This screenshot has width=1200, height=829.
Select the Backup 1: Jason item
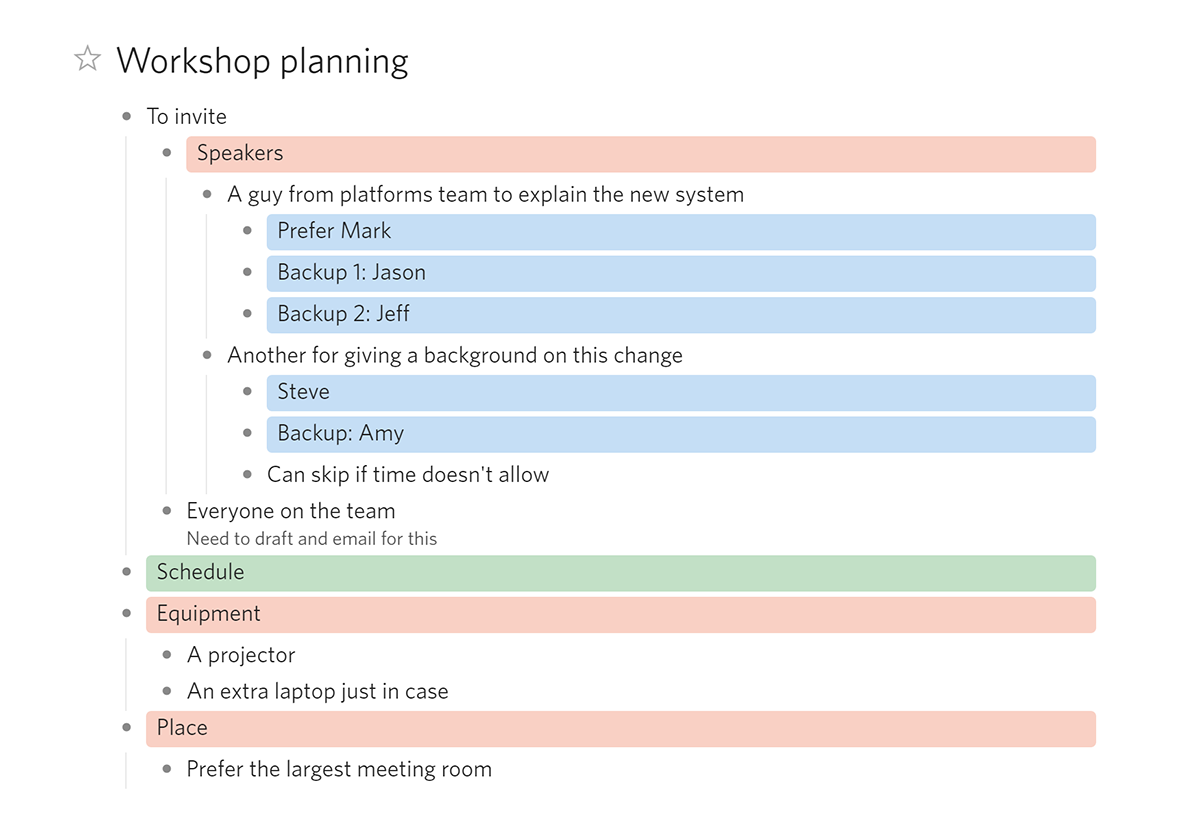click(350, 272)
